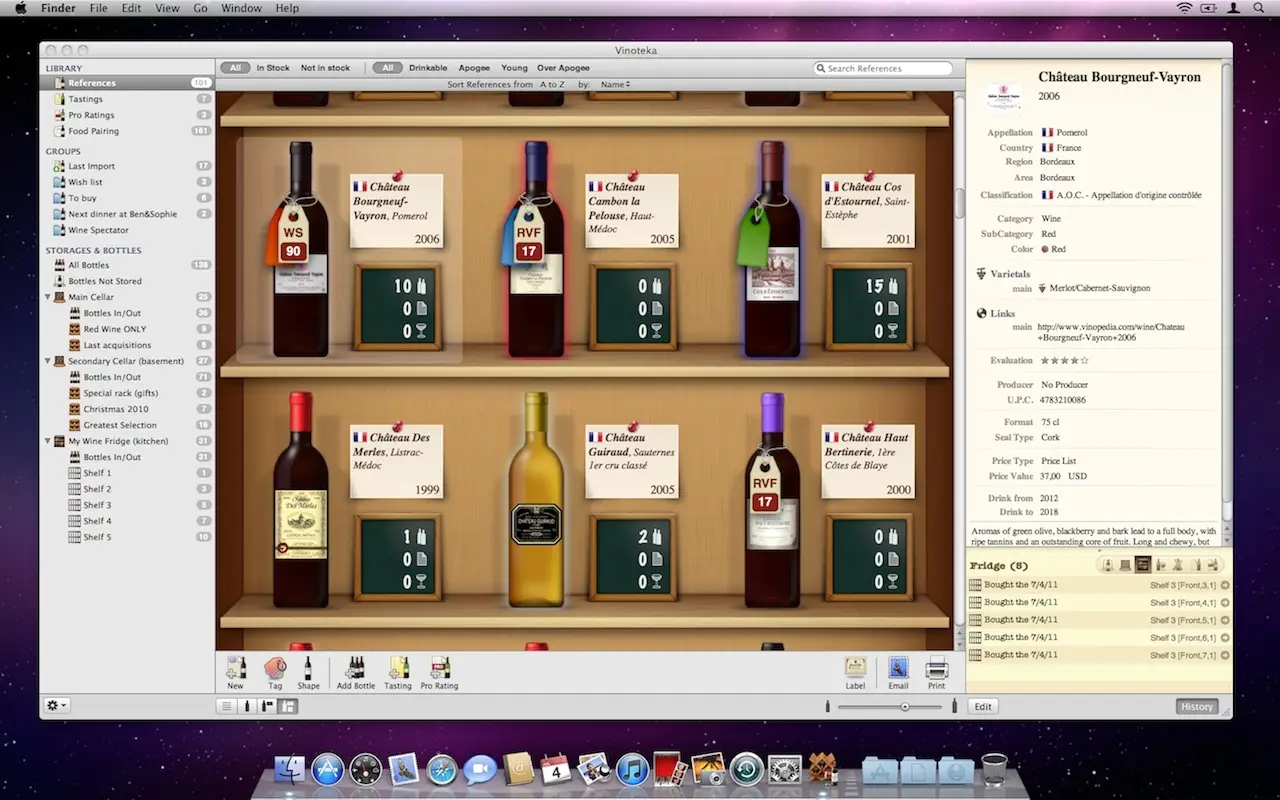Open search options magnifier in Search References

click(x=822, y=69)
